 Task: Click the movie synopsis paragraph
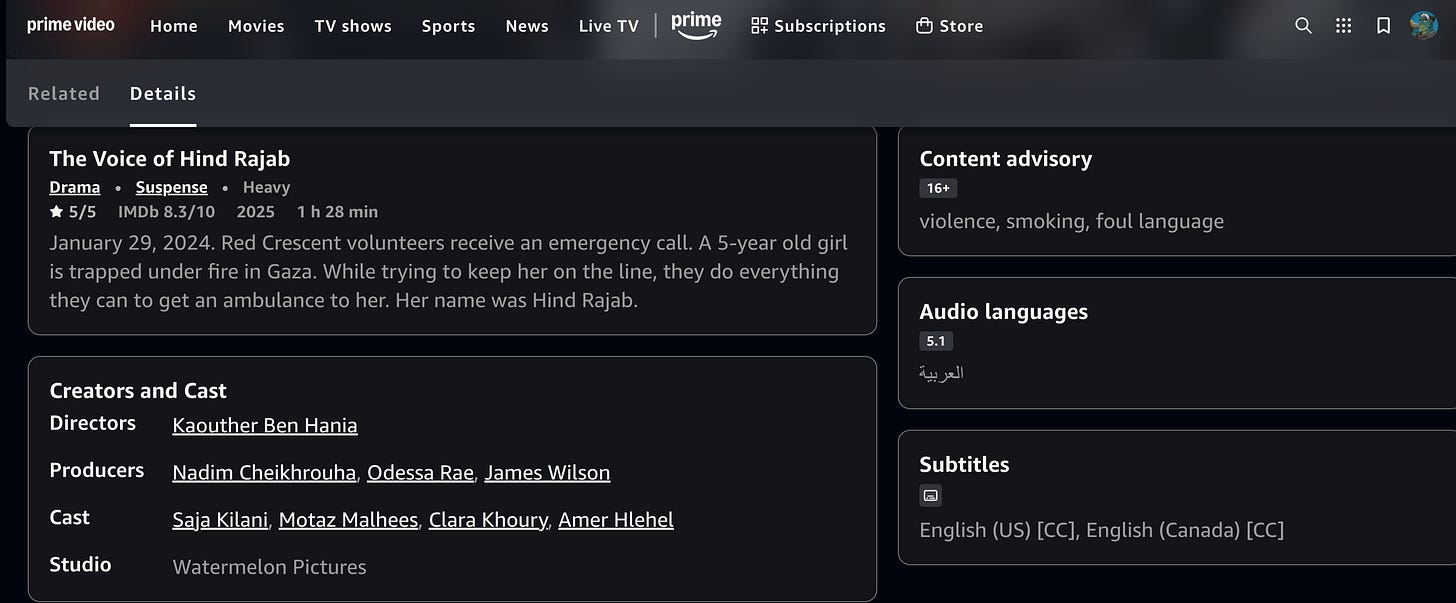(449, 271)
